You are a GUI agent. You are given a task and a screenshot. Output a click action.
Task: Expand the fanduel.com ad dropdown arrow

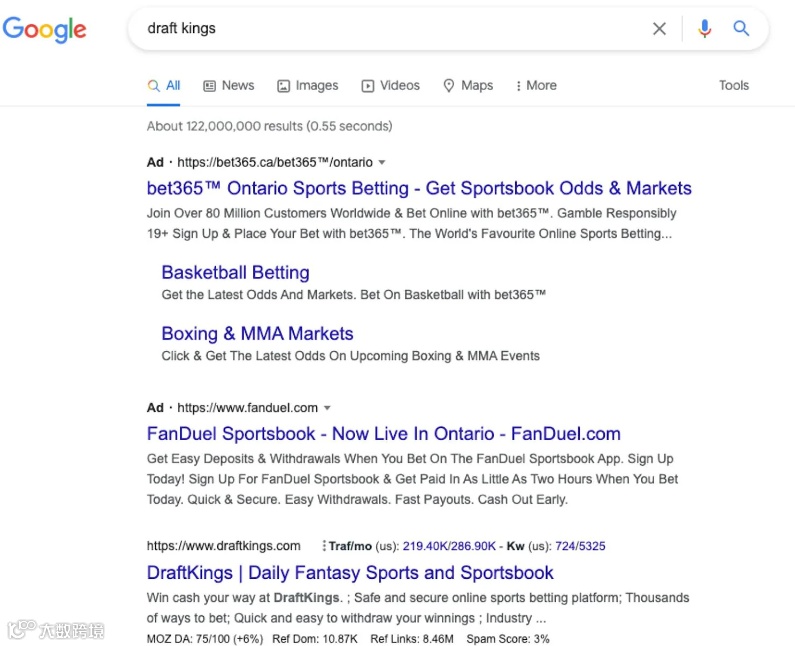[328, 408]
